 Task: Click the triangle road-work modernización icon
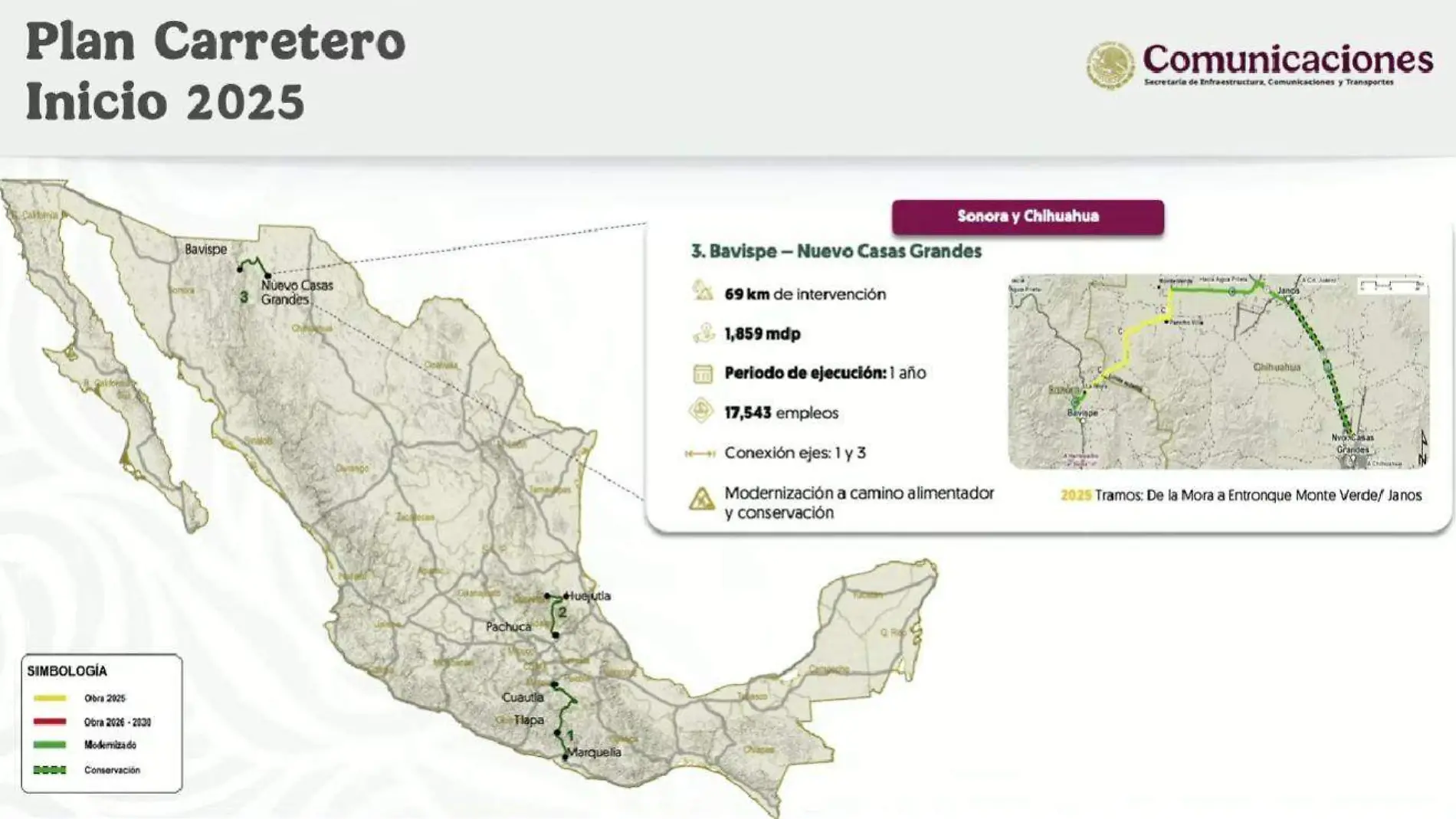point(701,500)
